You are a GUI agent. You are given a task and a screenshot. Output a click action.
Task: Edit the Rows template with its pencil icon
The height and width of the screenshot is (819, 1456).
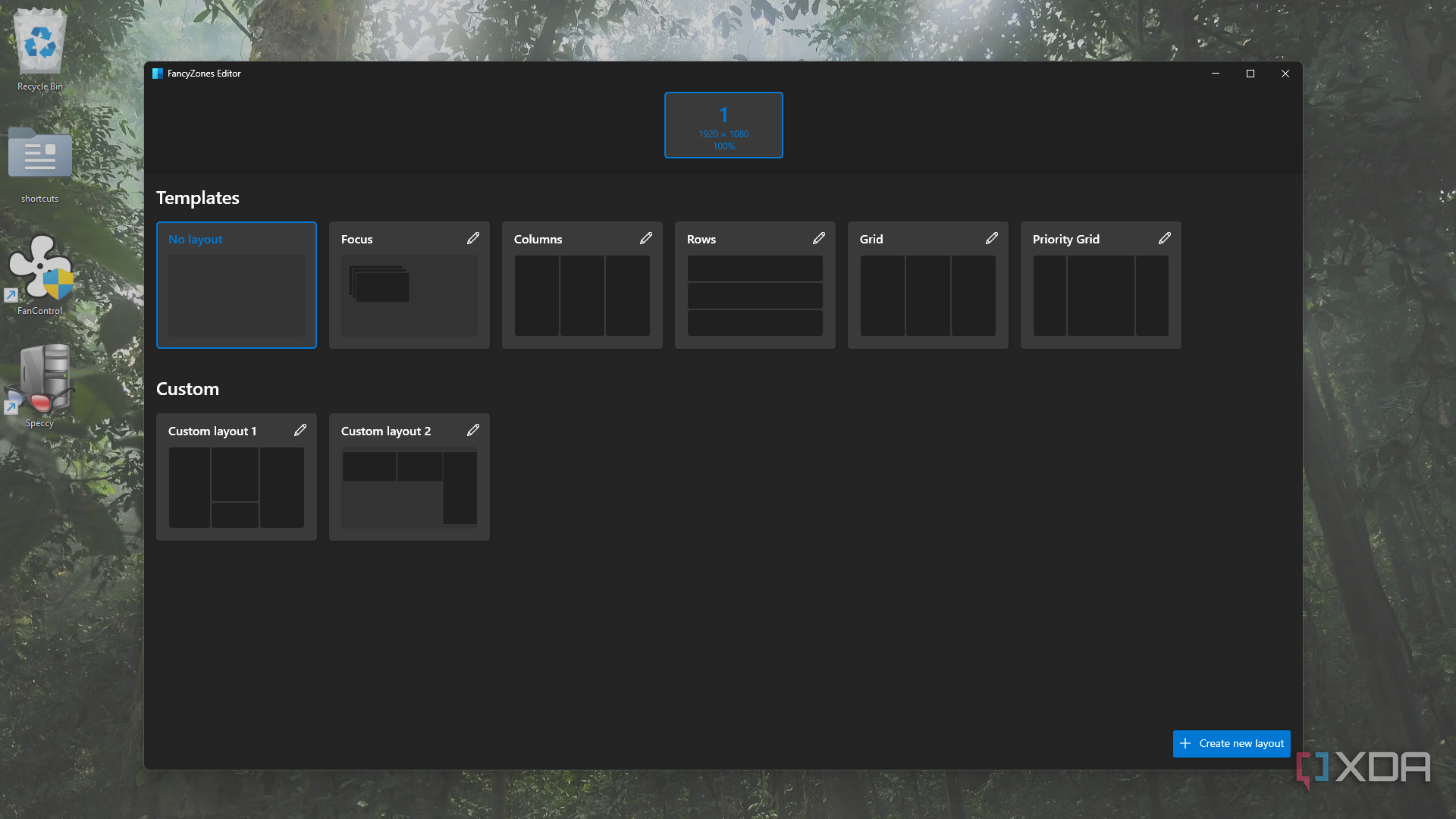(819, 239)
